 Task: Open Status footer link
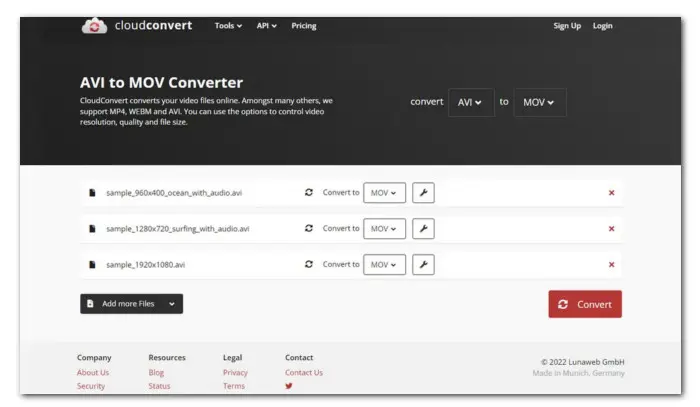(159, 386)
